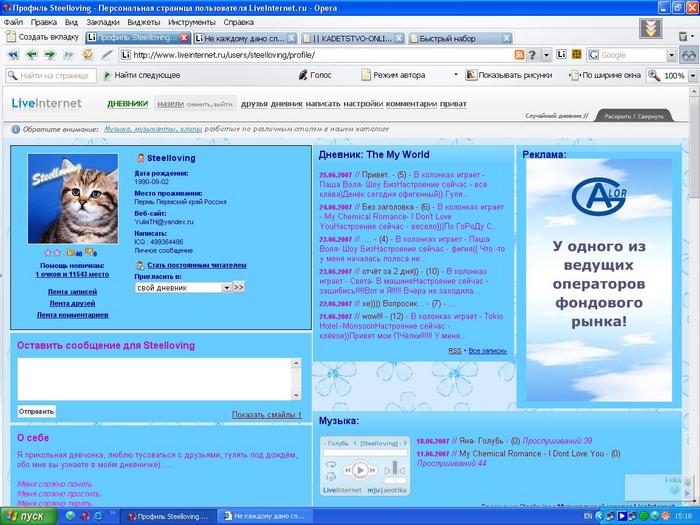Play the track in the music player
The image size is (700, 525).
[360, 470]
